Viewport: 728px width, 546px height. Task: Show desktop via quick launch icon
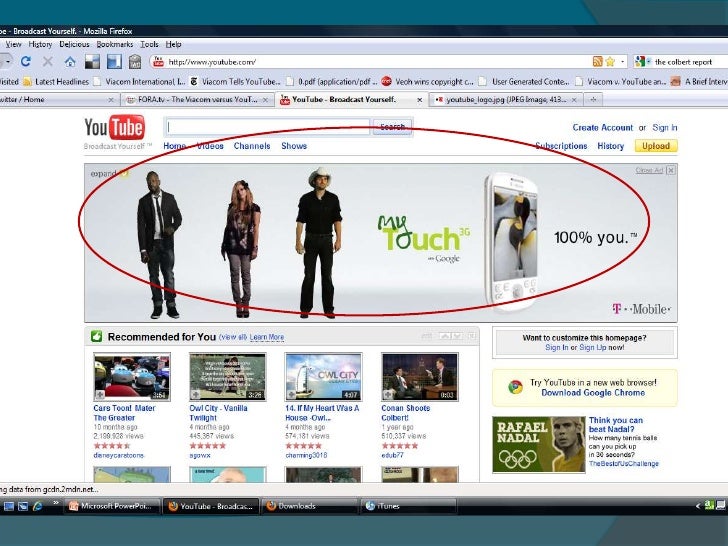[9, 506]
